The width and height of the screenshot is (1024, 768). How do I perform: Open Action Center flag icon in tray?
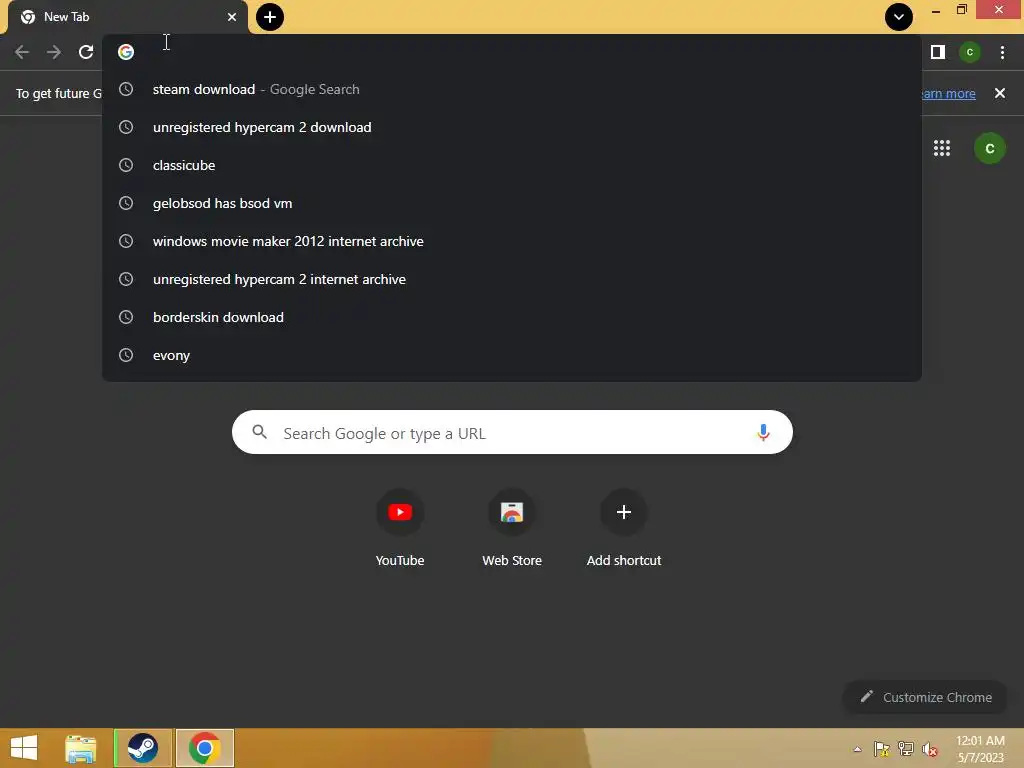(882, 749)
